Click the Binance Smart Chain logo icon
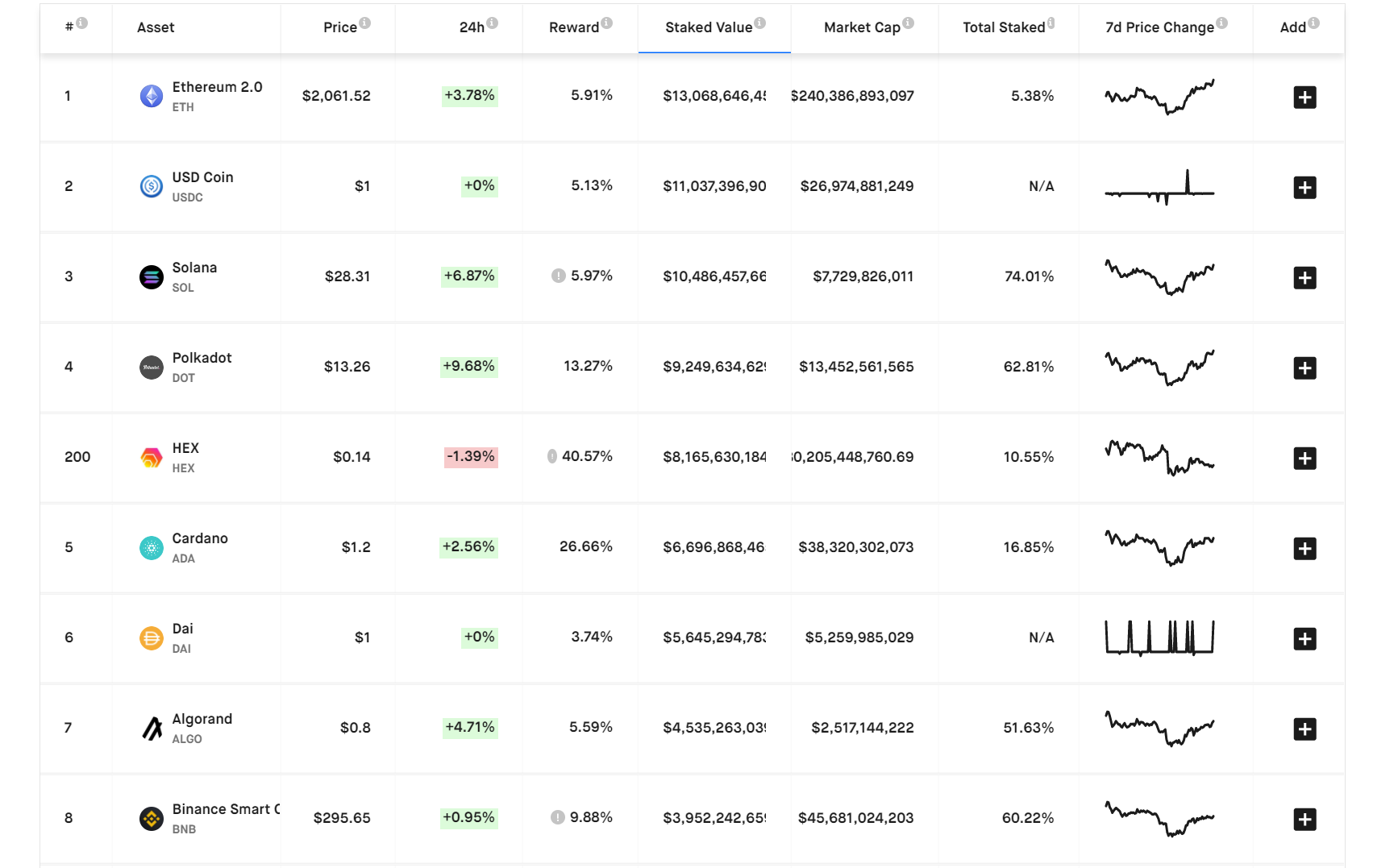1373x868 pixels. click(152, 819)
